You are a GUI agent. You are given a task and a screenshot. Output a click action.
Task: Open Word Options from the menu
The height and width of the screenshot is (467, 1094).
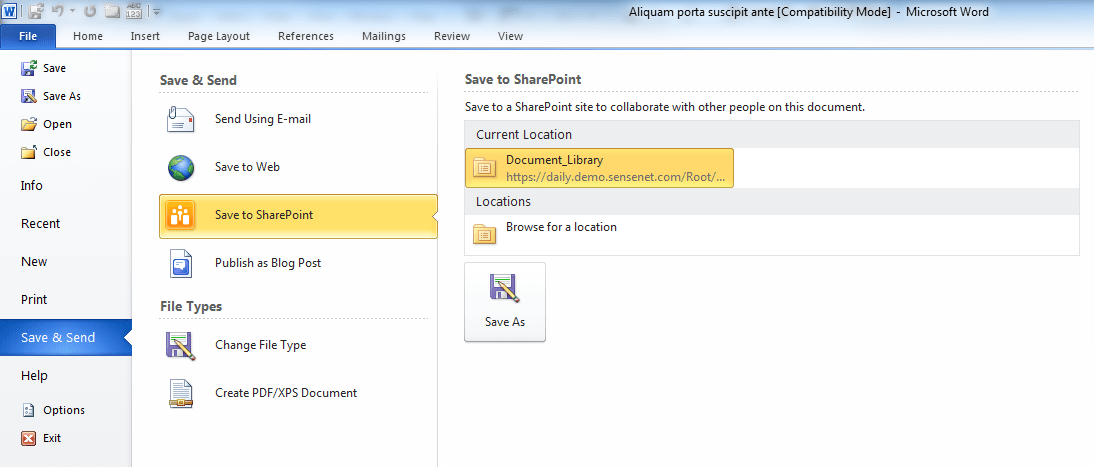pos(66,410)
